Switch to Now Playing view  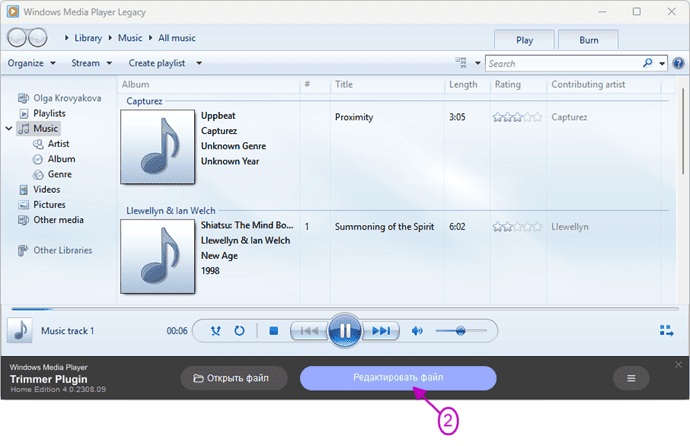(666, 331)
